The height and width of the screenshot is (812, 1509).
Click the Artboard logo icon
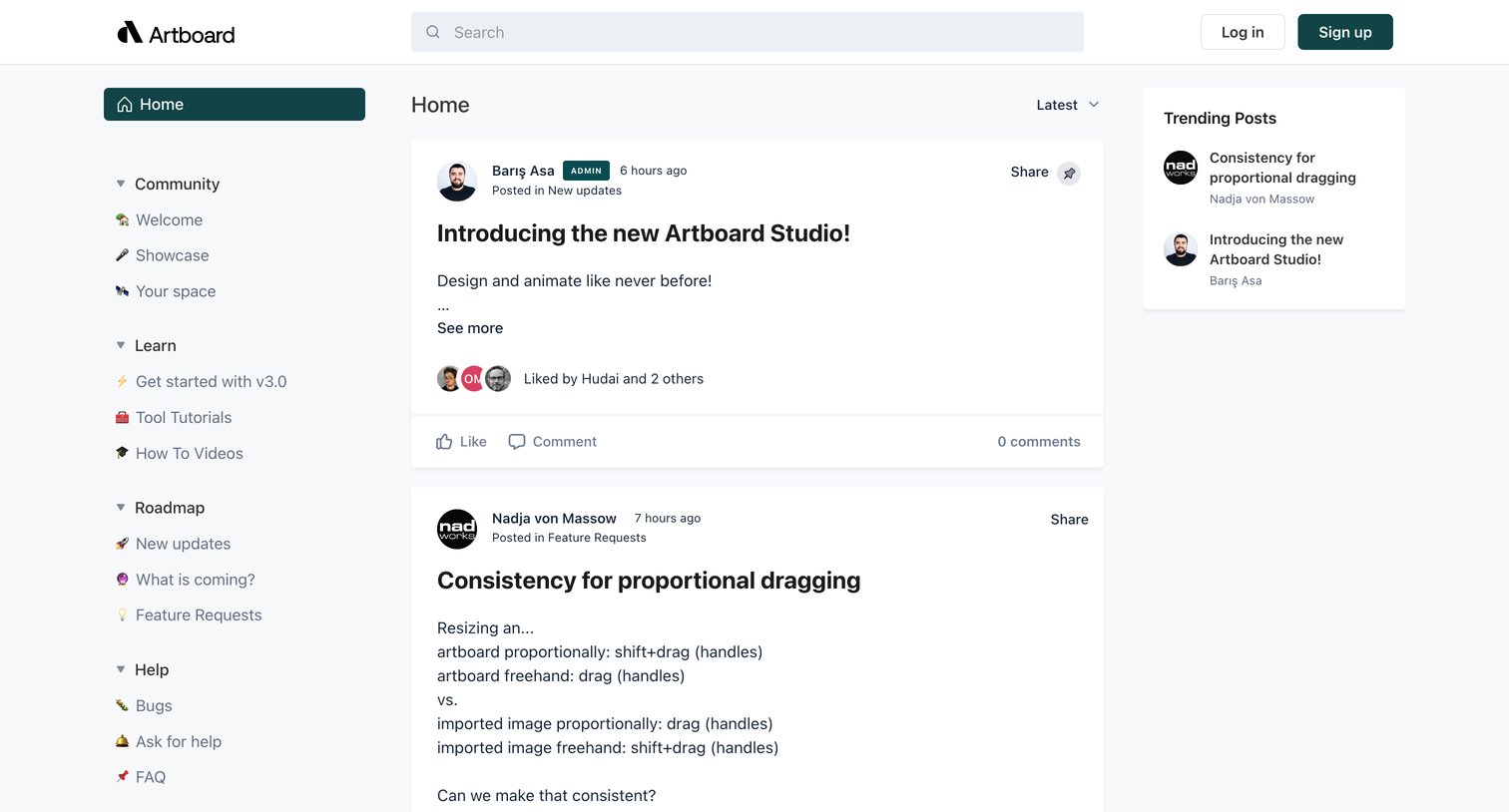pyautogui.click(x=130, y=33)
